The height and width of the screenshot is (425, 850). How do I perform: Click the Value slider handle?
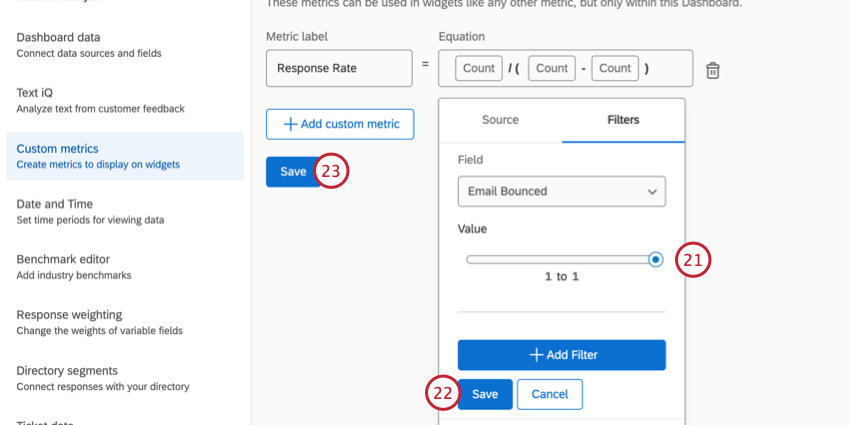[655, 259]
